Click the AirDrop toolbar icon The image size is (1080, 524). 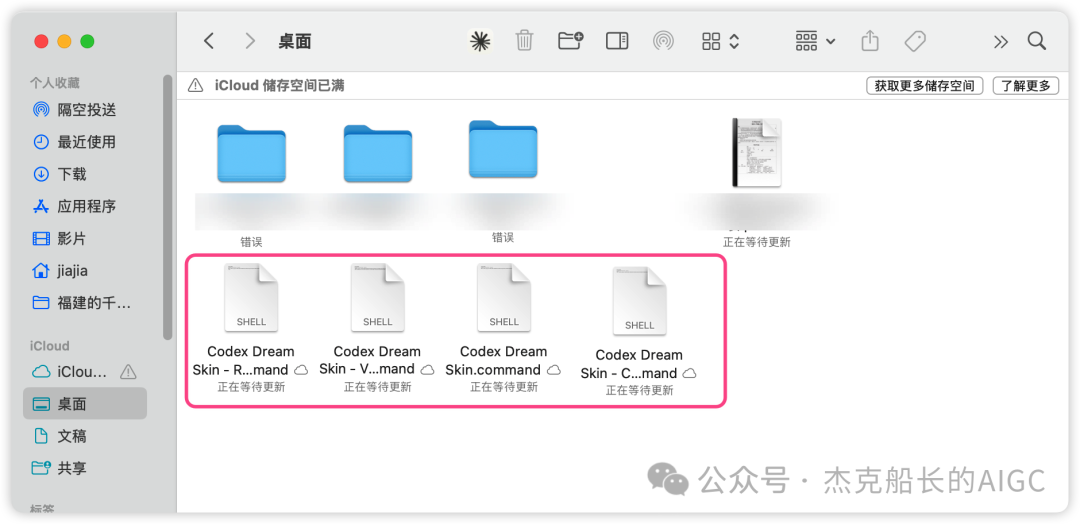coord(663,41)
